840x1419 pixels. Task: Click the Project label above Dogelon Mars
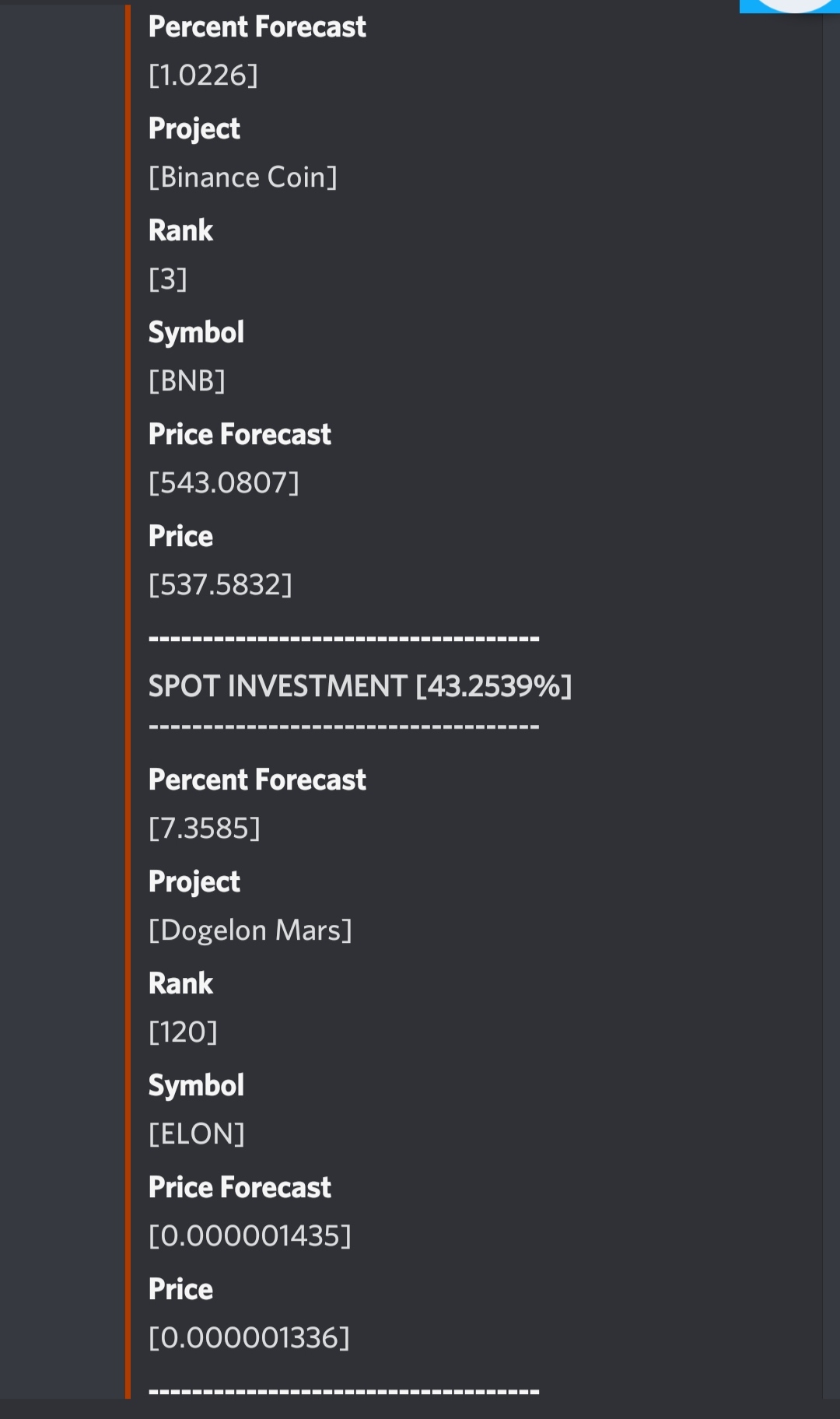click(x=194, y=881)
